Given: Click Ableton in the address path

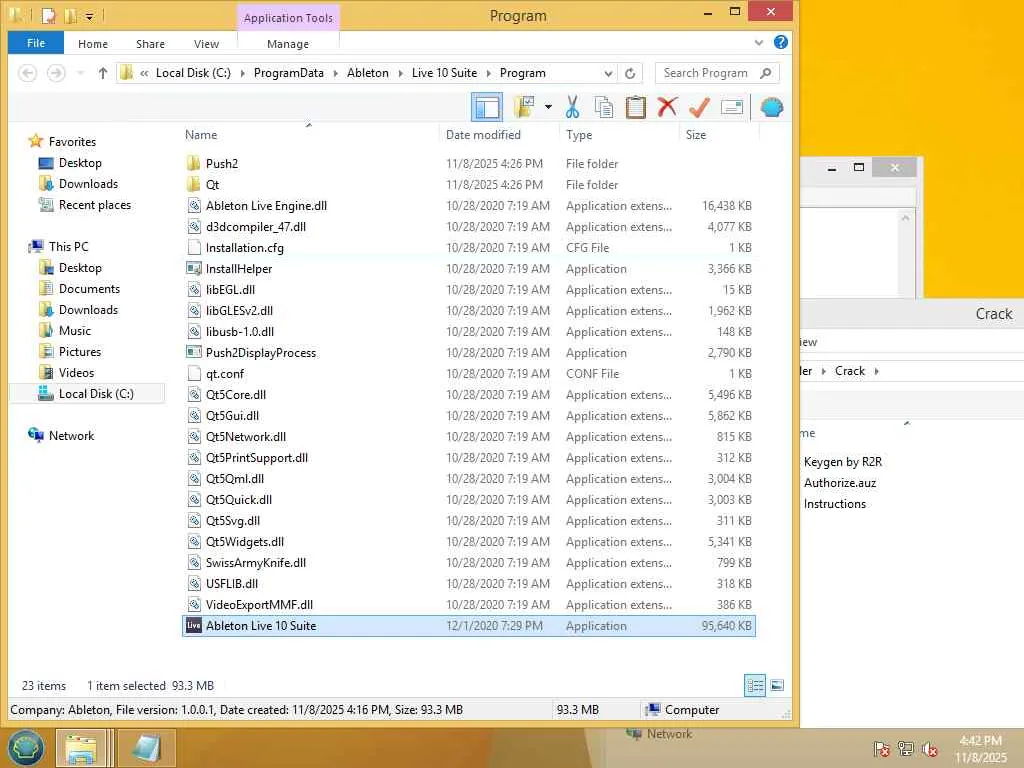Looking at the screenshot, I should point(368,73).
